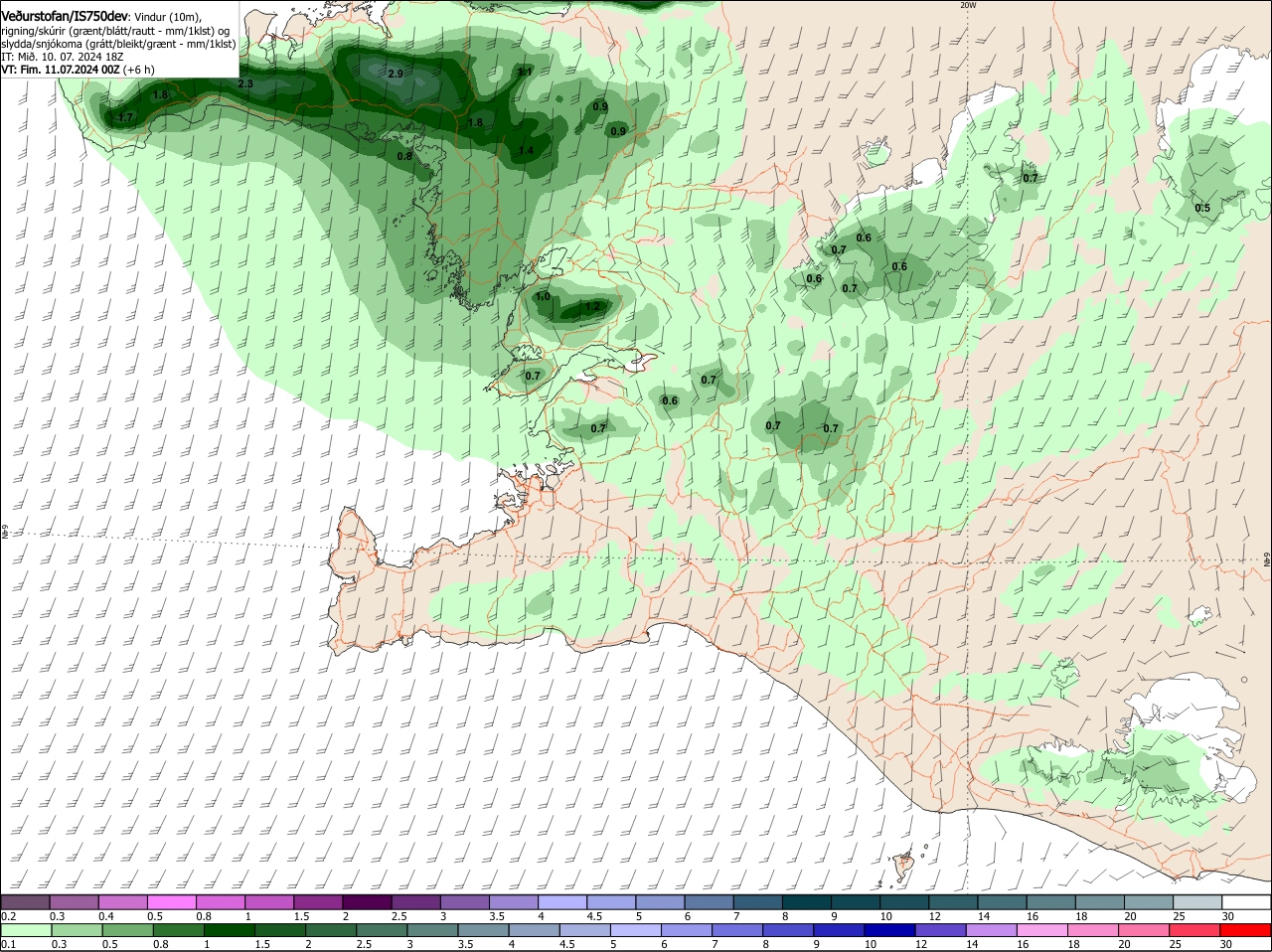The width and height of the screenshot is (1272, 952).
Task: Click the 'IT: Mið. 10. 07. 2024 18Z' line
Action: point(62,57)
